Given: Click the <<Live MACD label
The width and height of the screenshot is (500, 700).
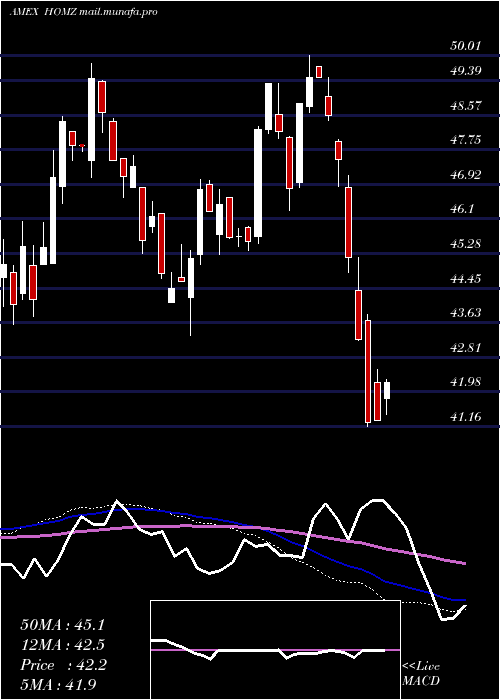Looking at the screenshot, I should (x=421, y=674).
